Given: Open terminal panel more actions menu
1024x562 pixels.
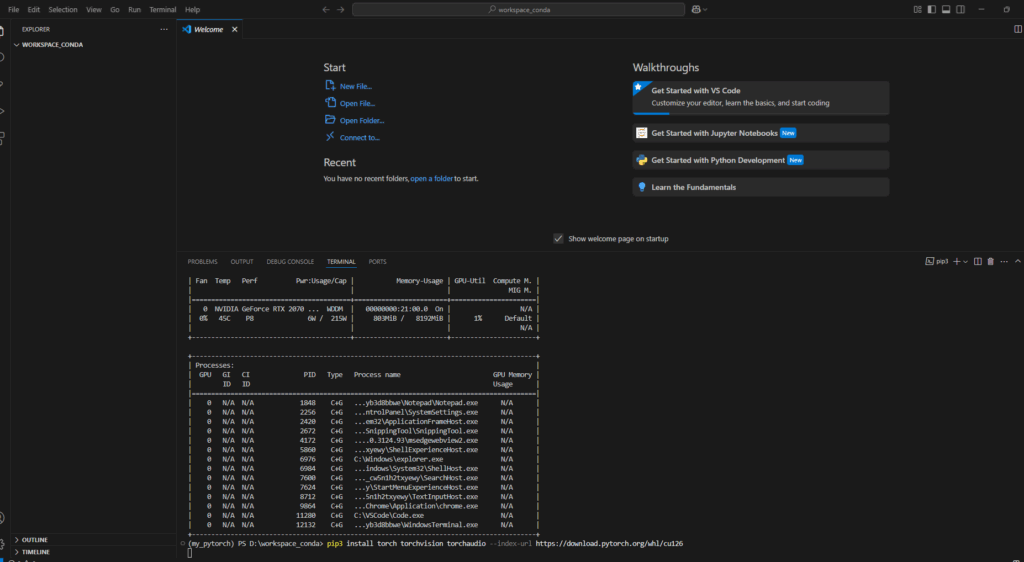Looking at the screenshot, I should pyautogui.click(x=1004, y=262).
